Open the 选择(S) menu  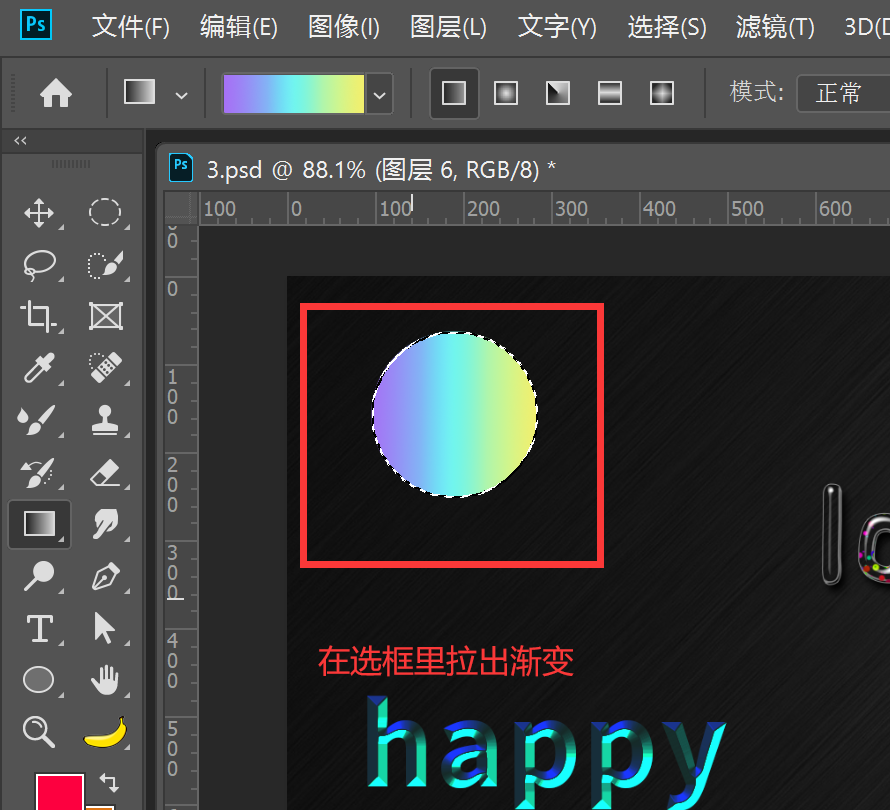click(667, 27)
